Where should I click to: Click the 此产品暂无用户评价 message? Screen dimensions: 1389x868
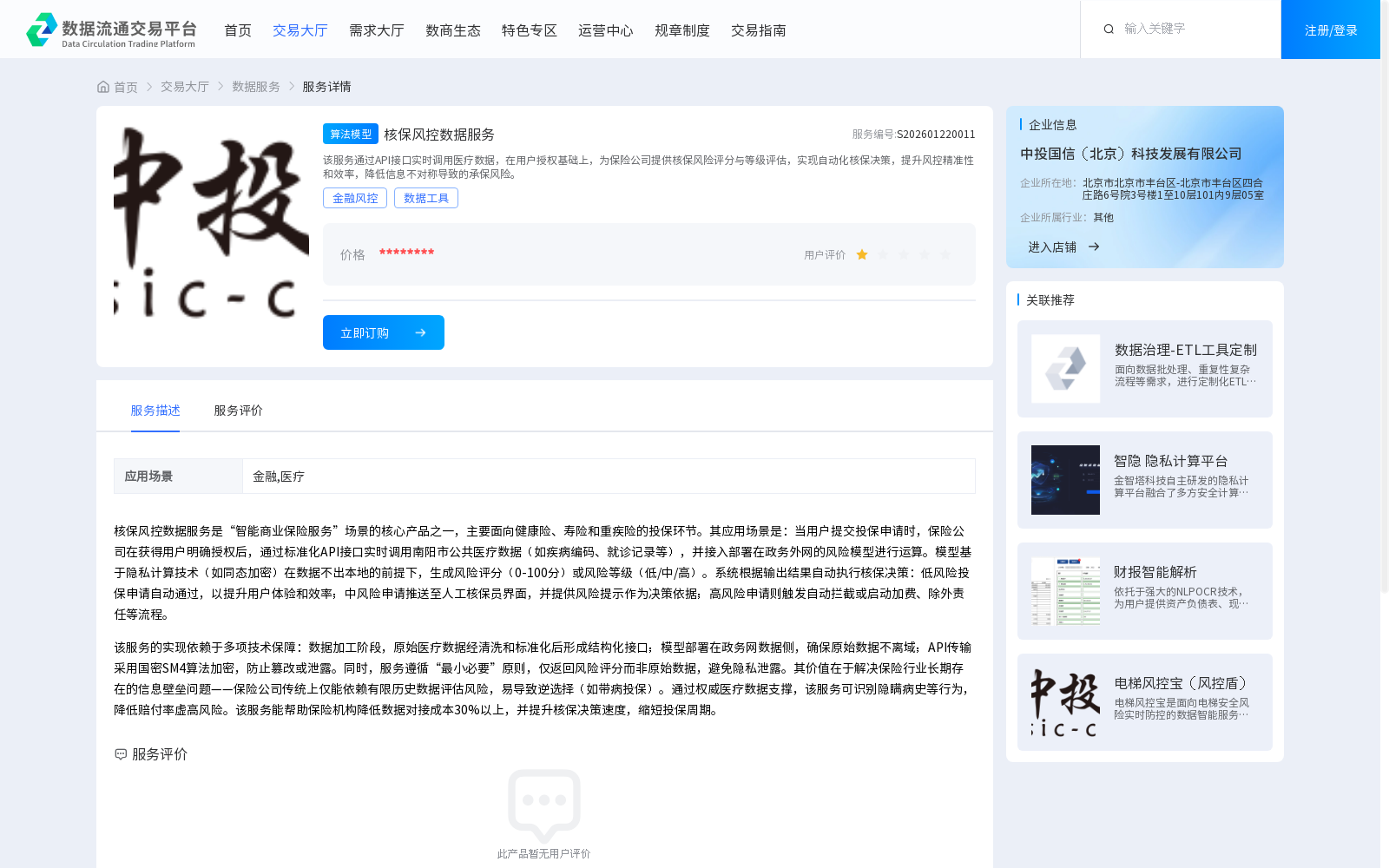pos(543,854)
